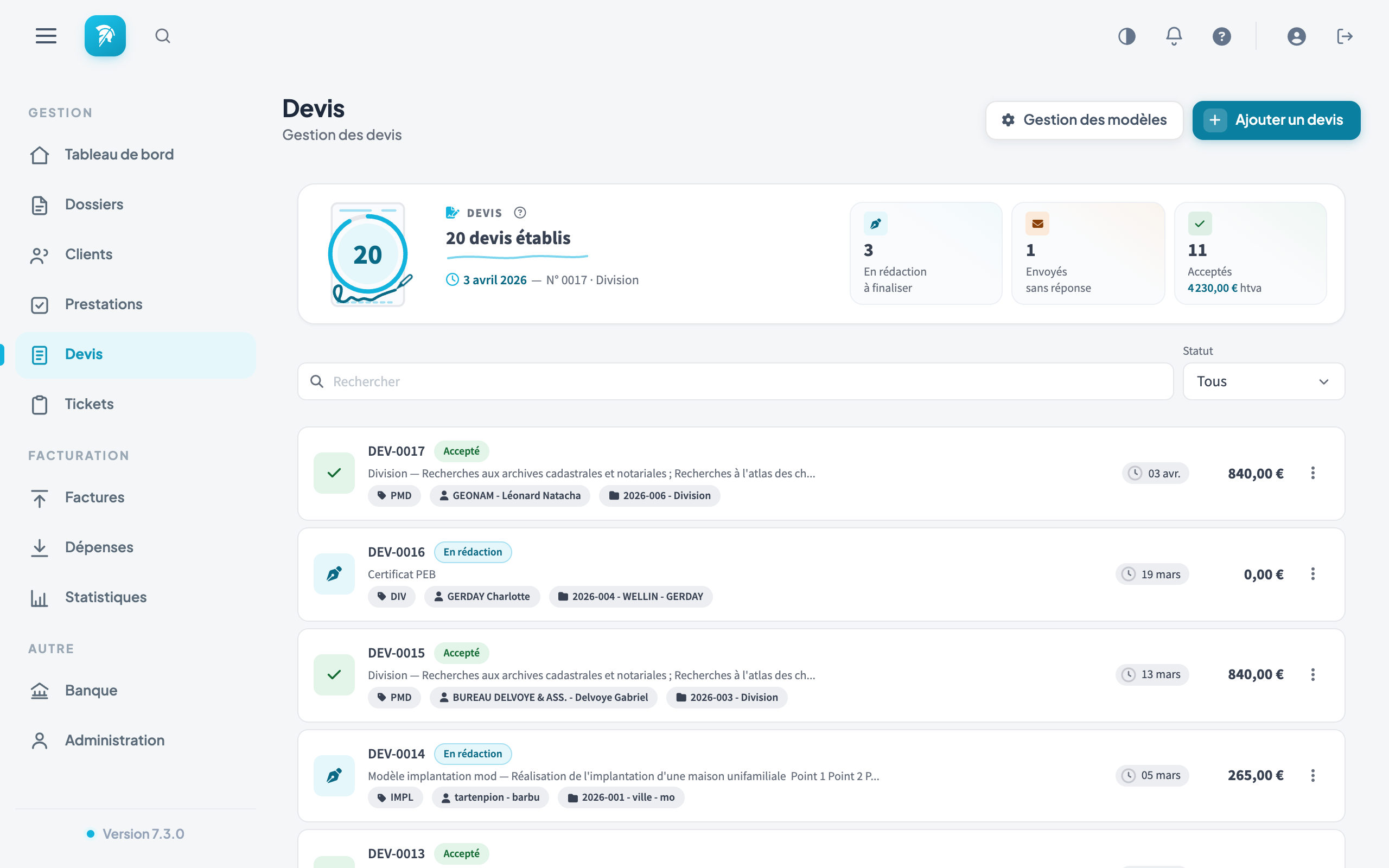Open Statistiques page

pos(136,598)
